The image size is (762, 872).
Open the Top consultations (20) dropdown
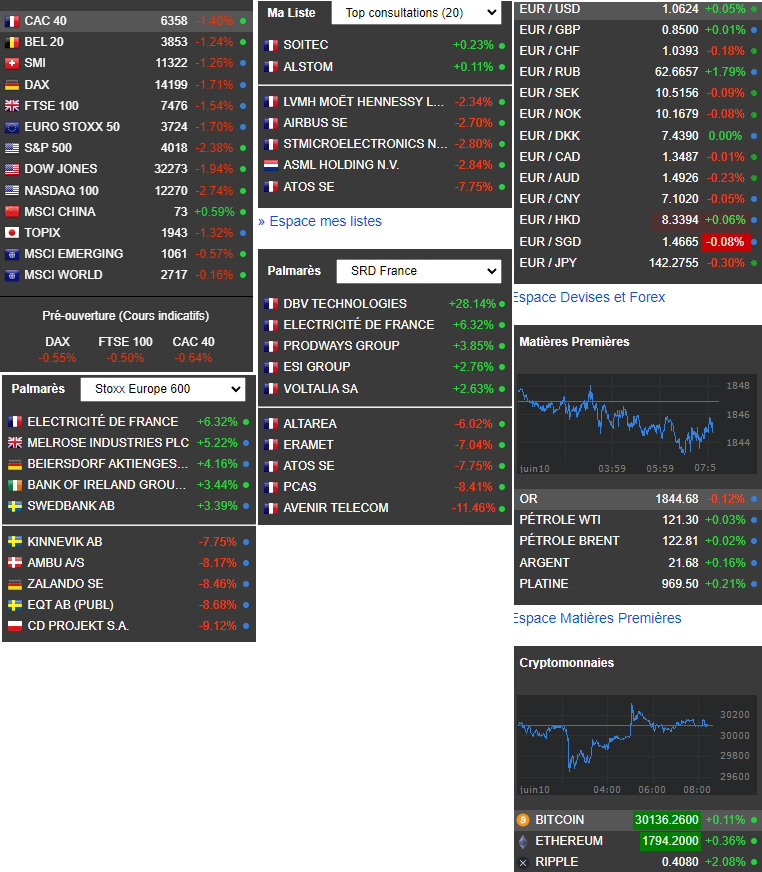coord(416,13)
